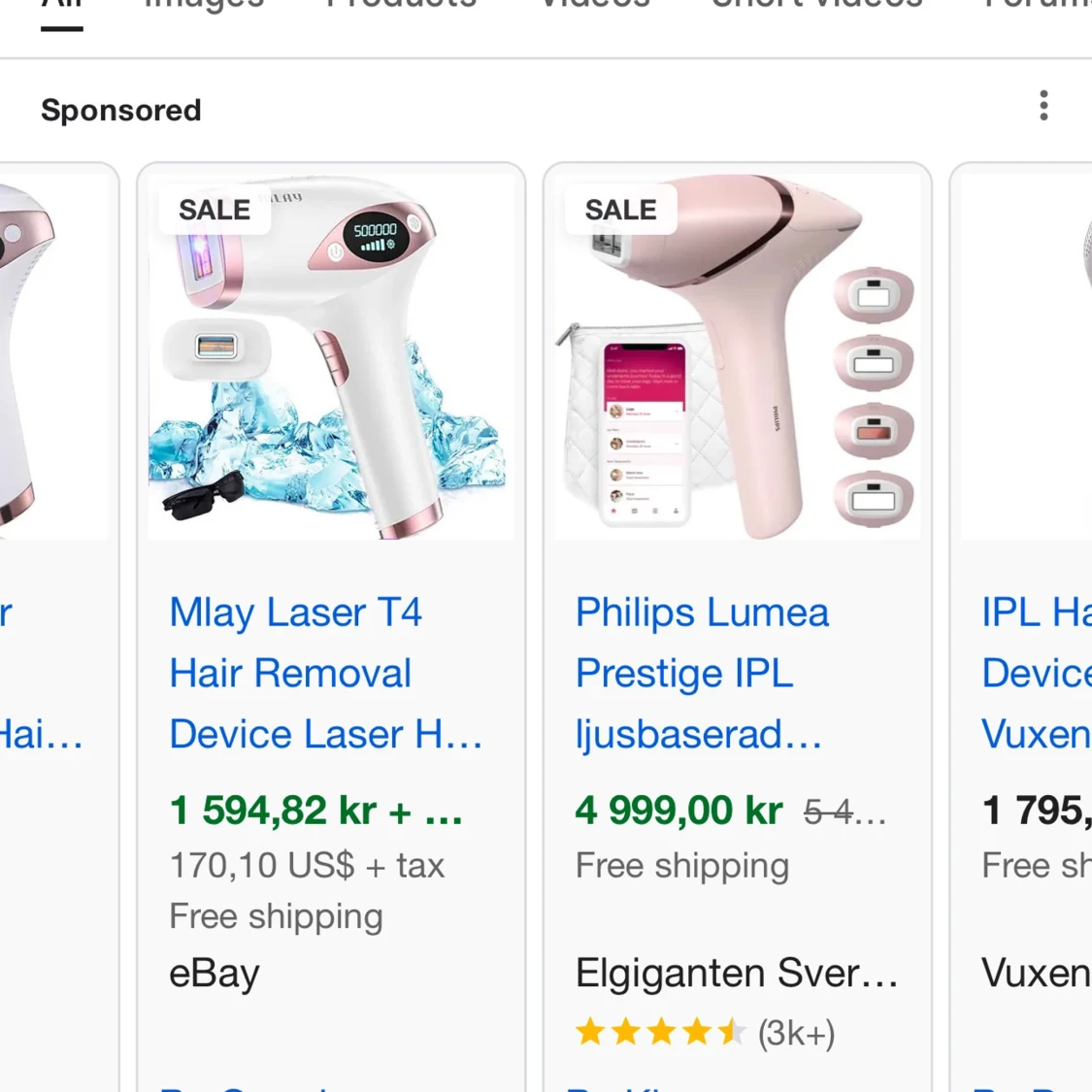
Task: Click the SALE badge on the Mlay Laser card
Action: [x=215, y=210]
